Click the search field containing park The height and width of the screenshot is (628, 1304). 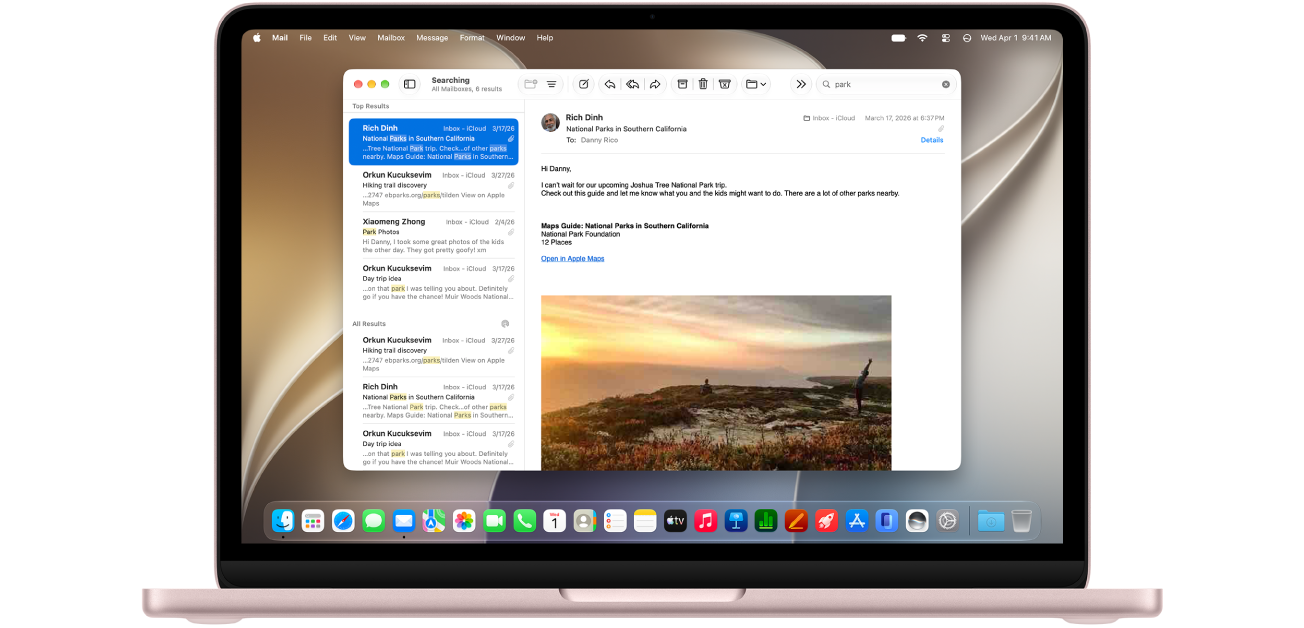pyautogui.click(x=886, y=84)
